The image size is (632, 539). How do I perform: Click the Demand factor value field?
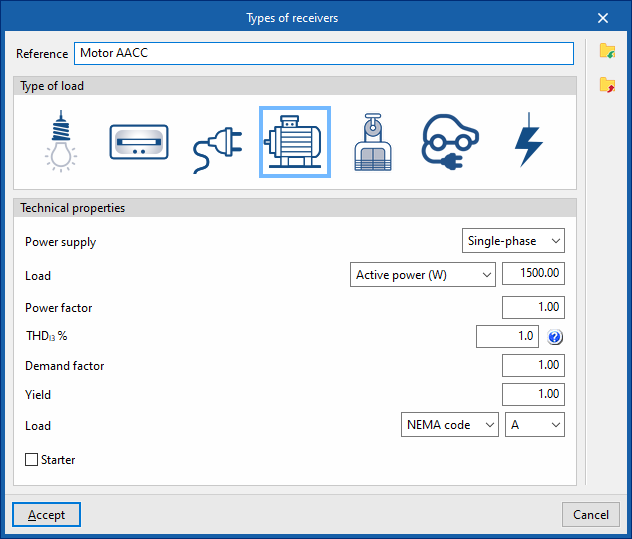click(533, 365)
